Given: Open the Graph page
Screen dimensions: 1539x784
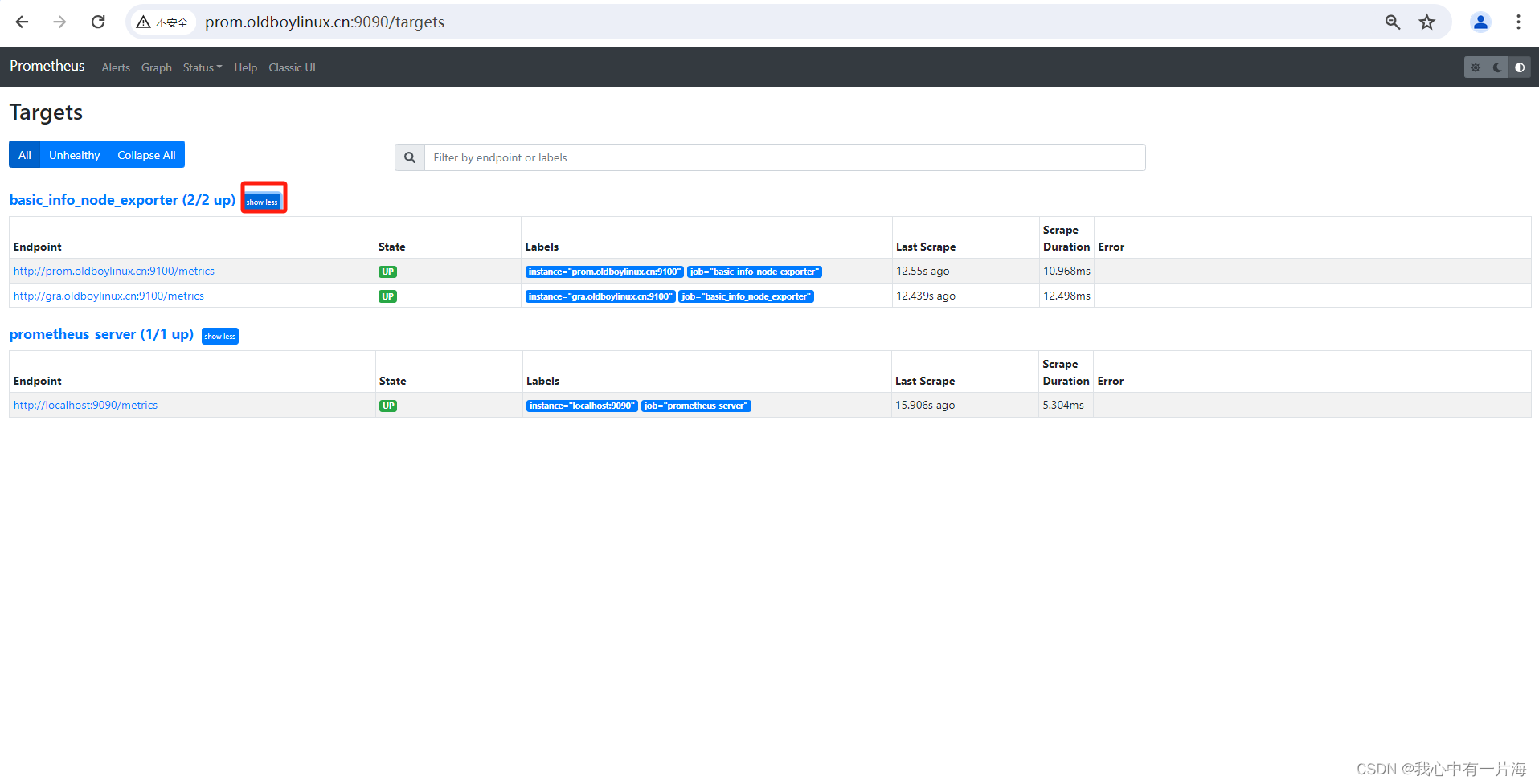Looking at the screenshot, I should click(157, 67).
